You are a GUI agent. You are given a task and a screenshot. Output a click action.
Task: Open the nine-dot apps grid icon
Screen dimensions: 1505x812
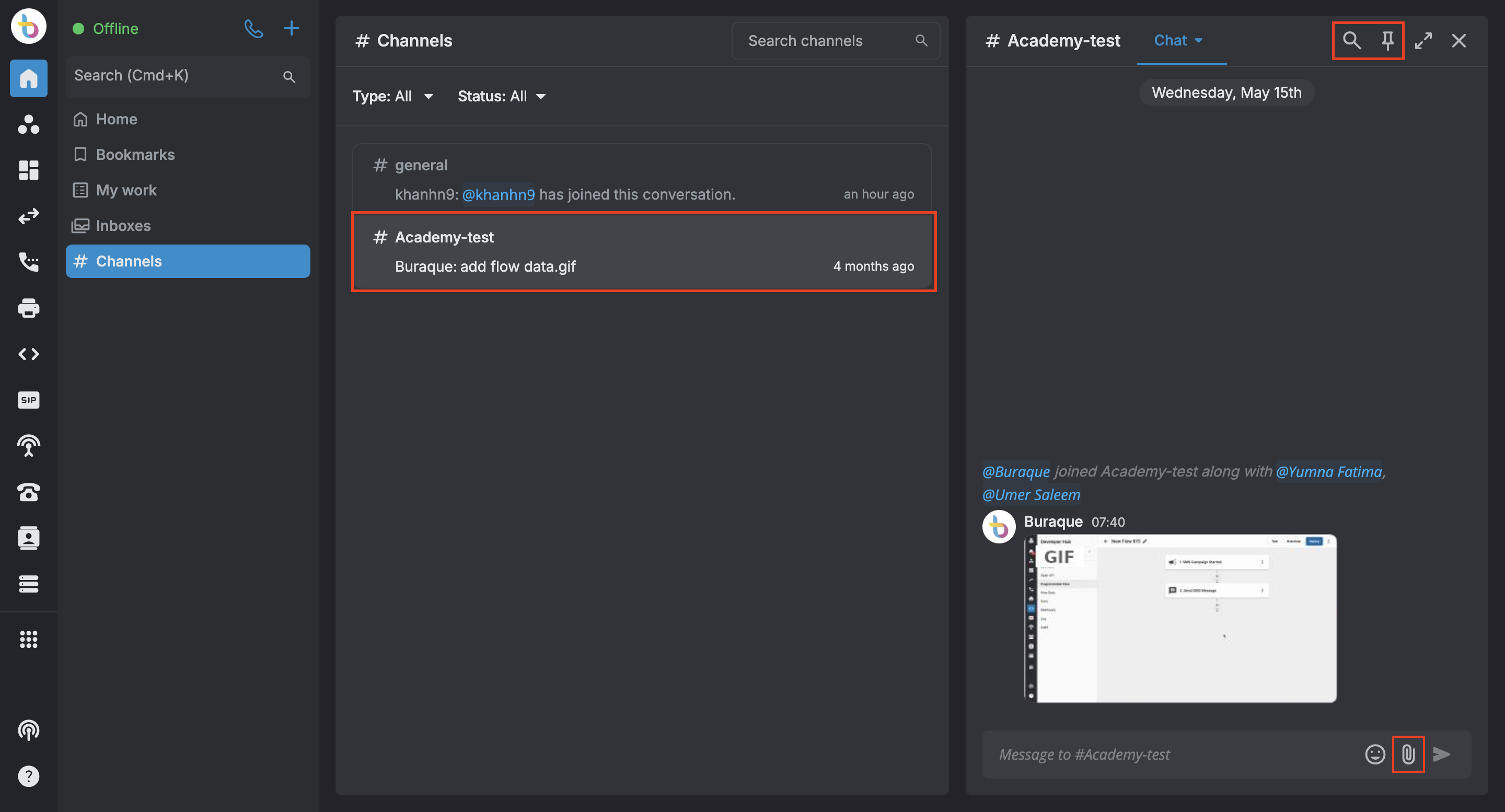coord(29,639)
